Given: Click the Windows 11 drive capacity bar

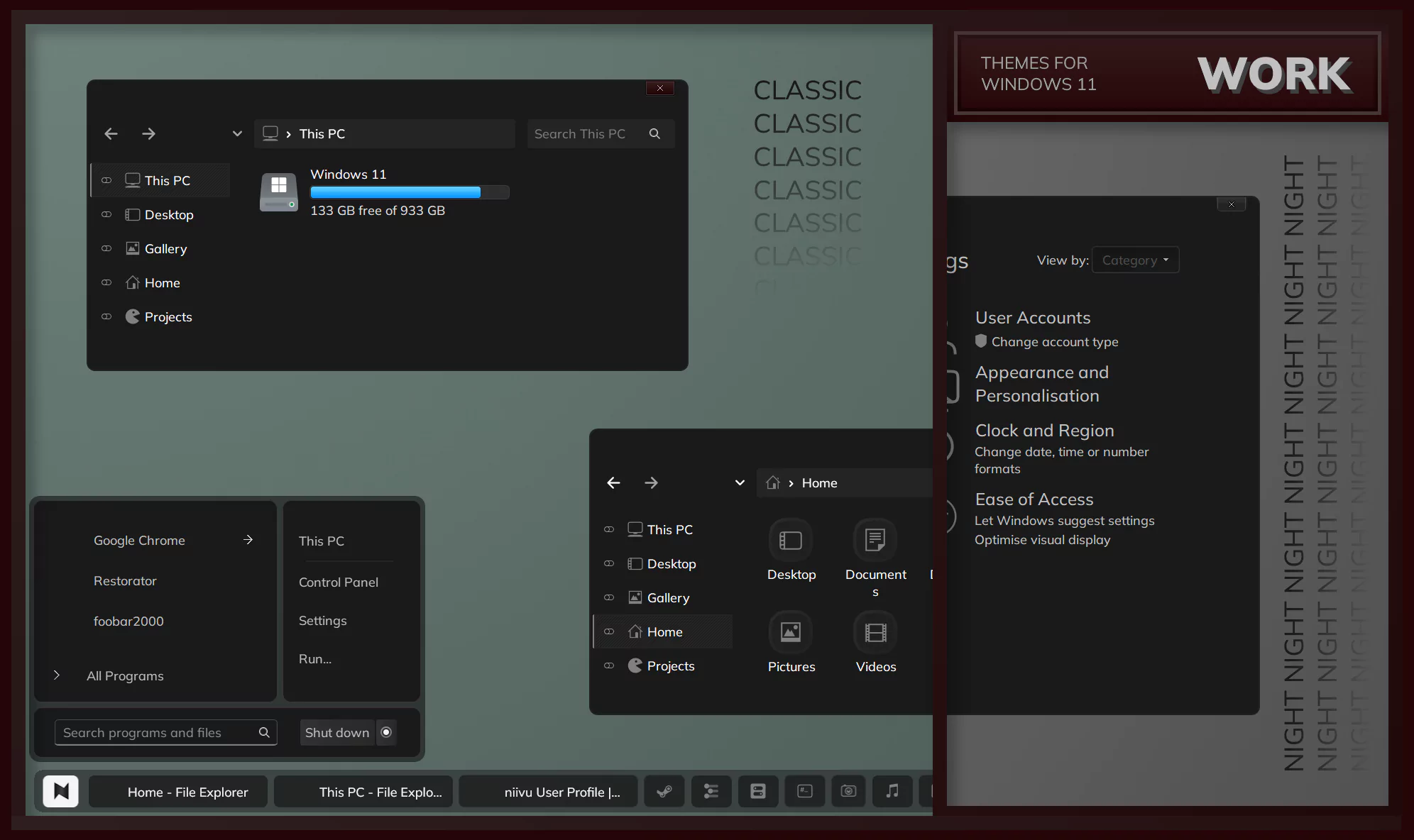Looking at the screenshot, I should [x=409, y=192].
